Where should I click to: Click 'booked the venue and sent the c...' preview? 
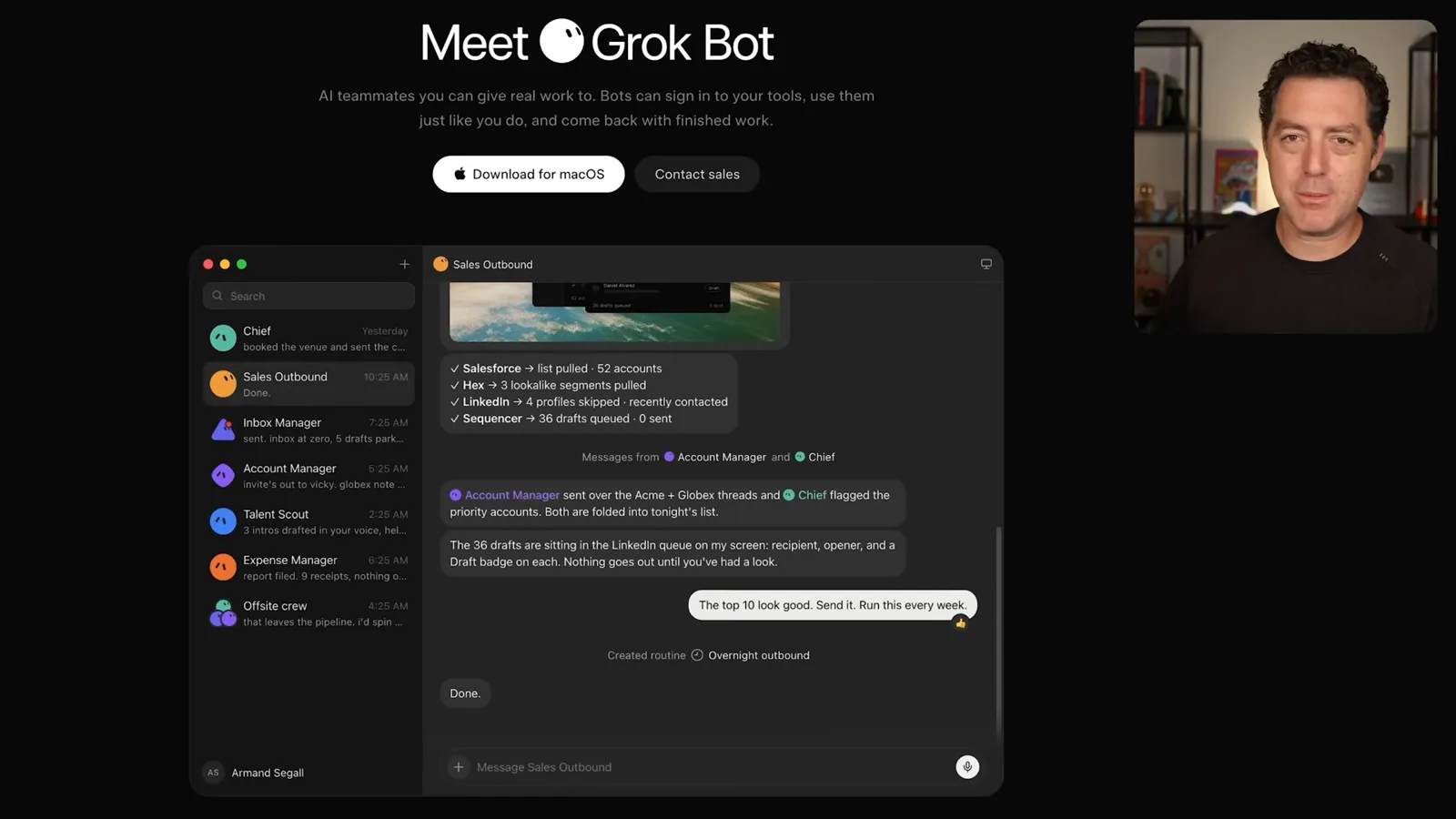324,347
